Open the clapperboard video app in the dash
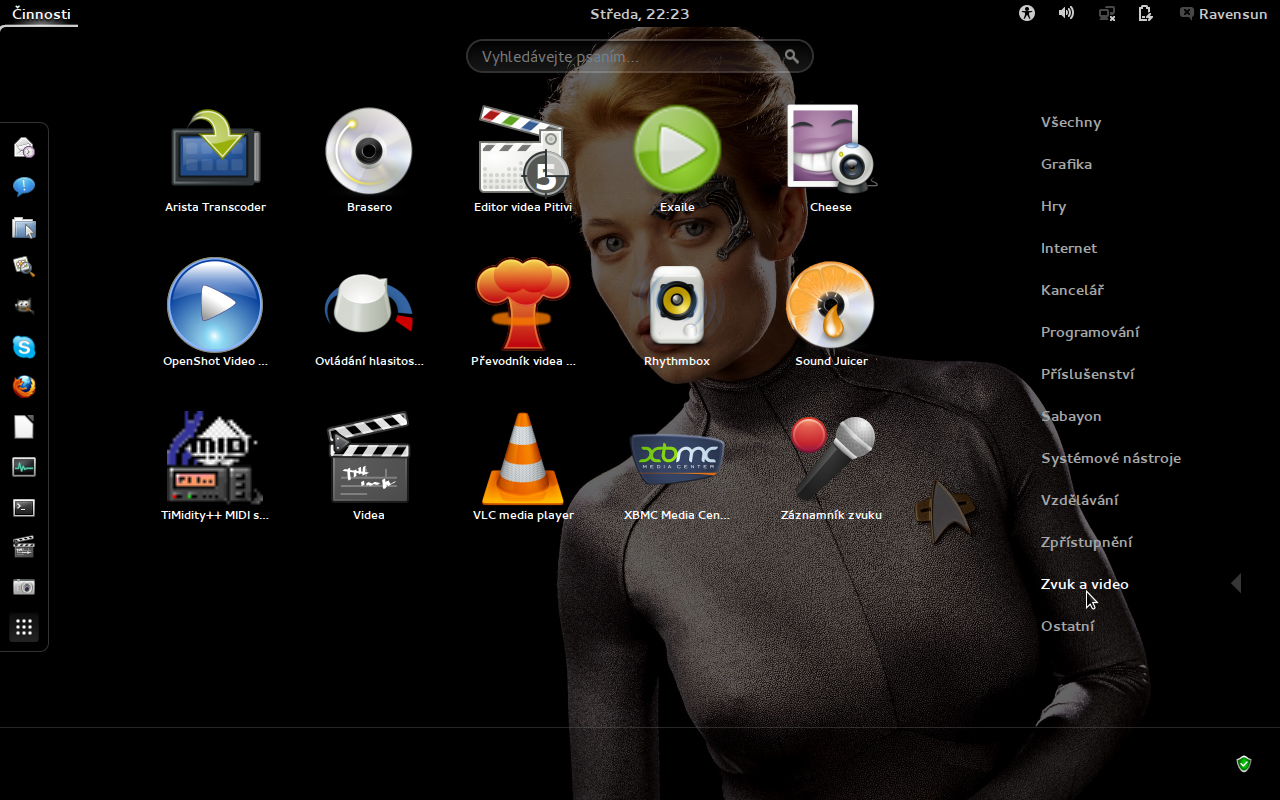Image resolution: width=1280 pixels, height=800 pixels. (x=24, y=547)
